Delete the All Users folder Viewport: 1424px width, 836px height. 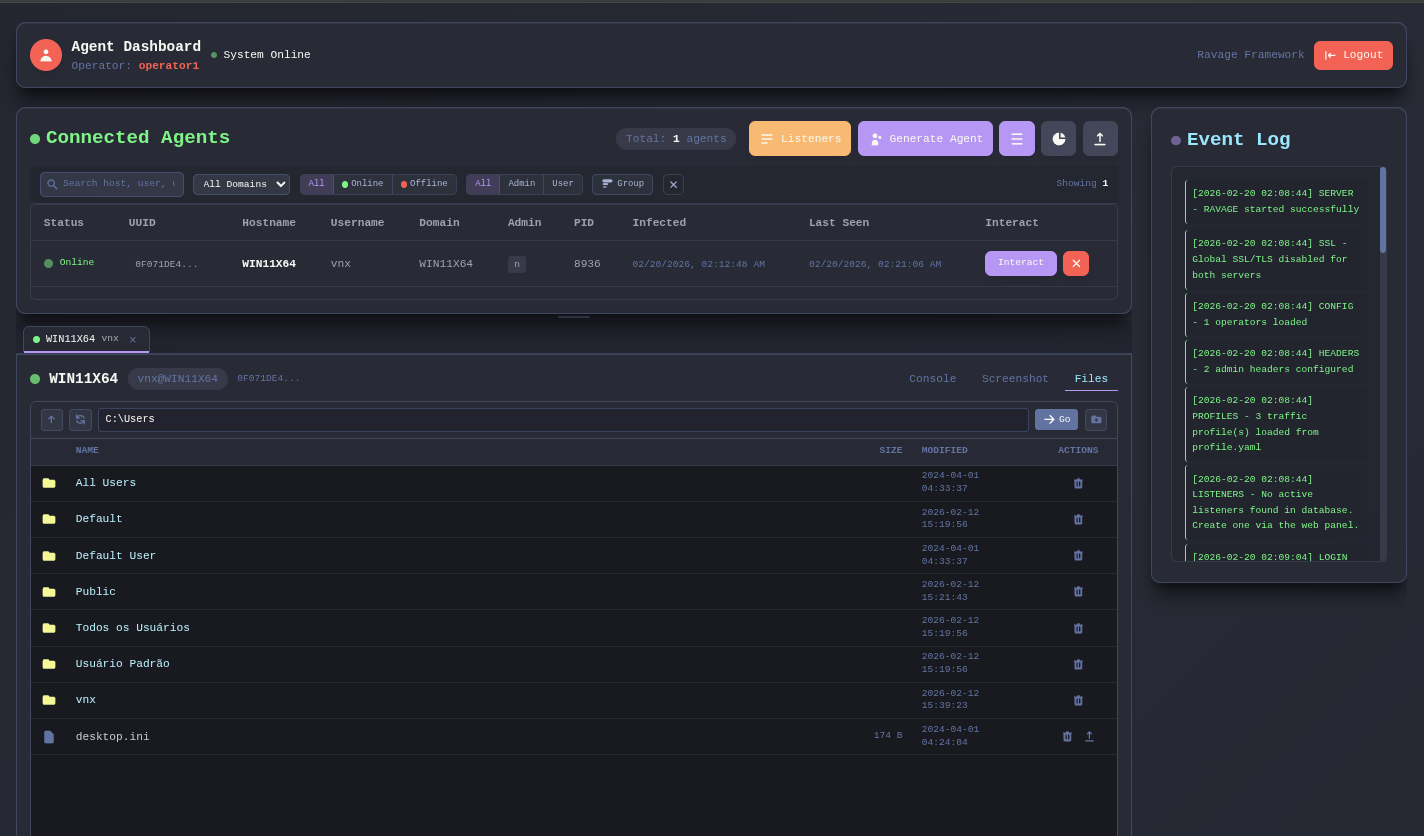click(1078, 484)
